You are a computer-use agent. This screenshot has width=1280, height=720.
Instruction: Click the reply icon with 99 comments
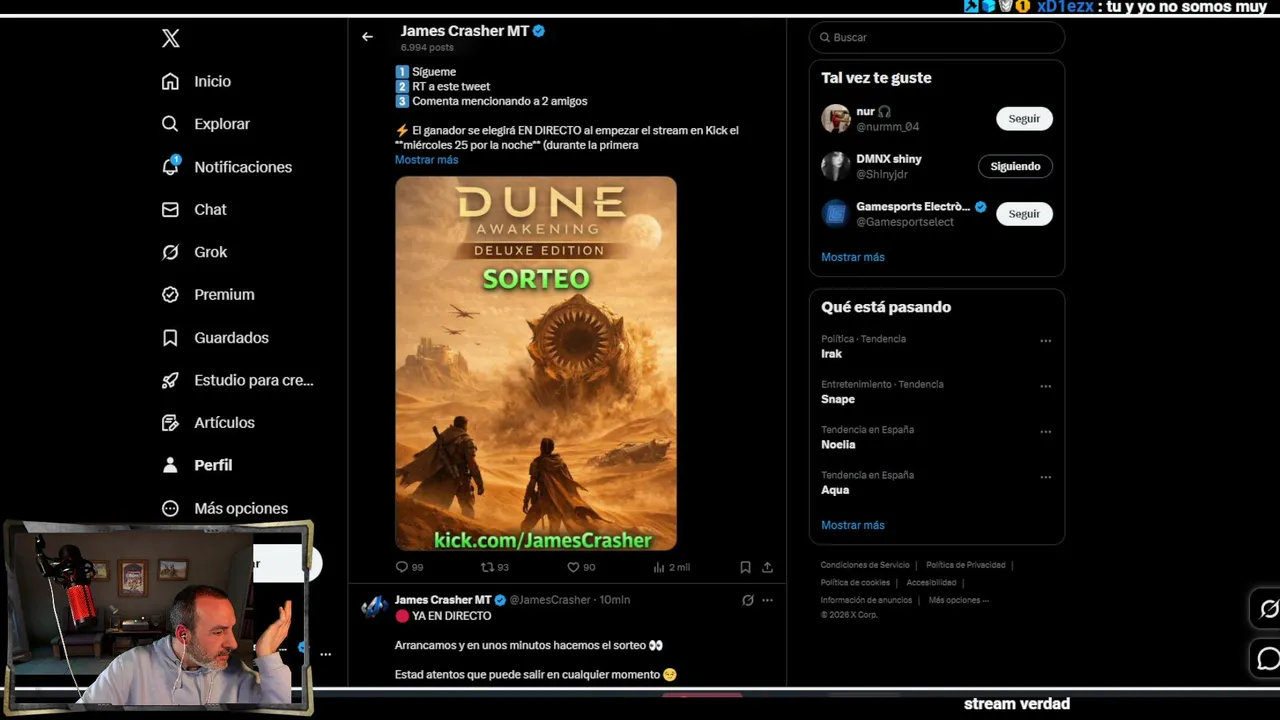tap(402, 567)
